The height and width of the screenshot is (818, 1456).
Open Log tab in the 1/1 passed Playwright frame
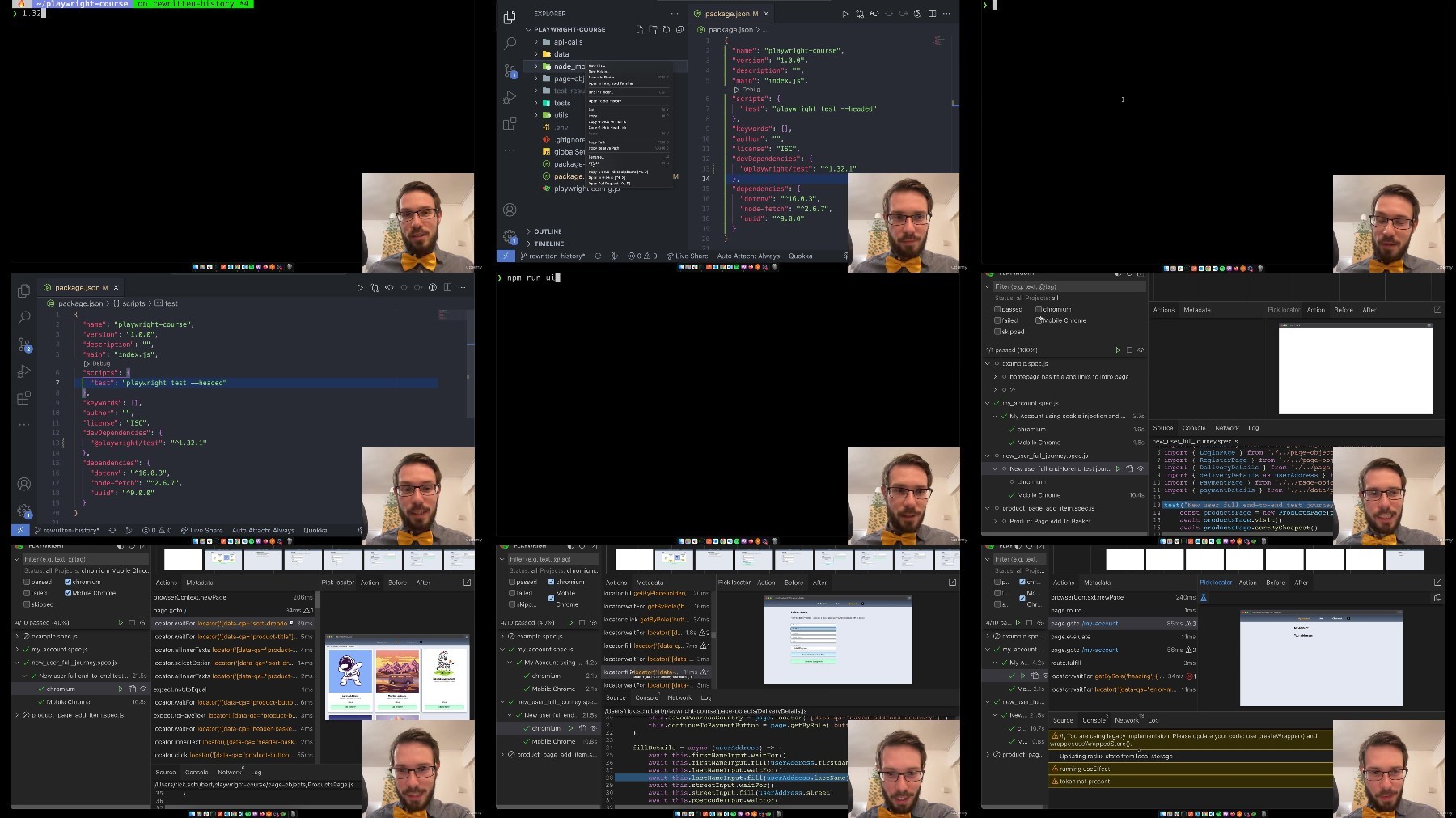[1253, 428]
